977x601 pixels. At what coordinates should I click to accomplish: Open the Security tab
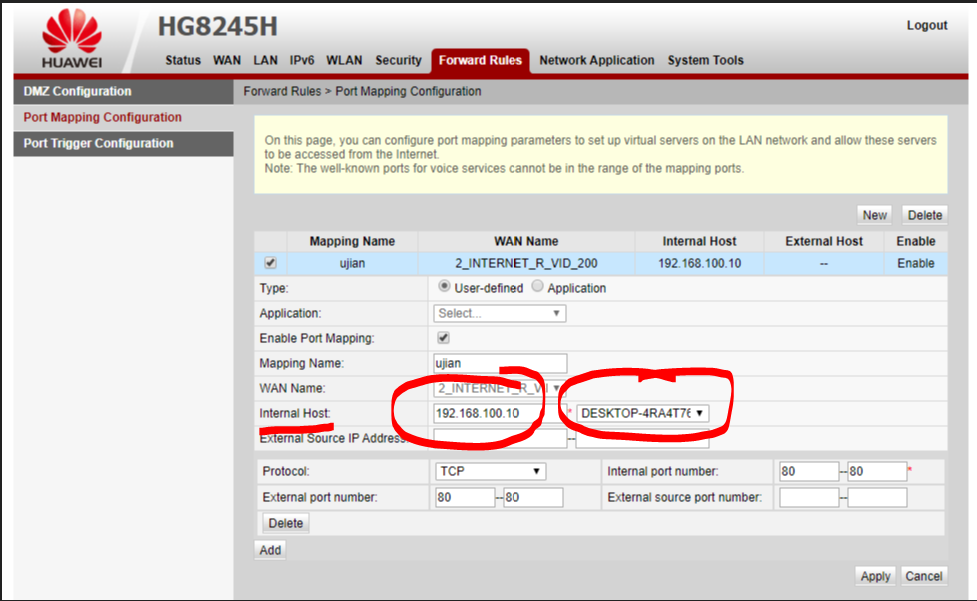tap(398, 60)
